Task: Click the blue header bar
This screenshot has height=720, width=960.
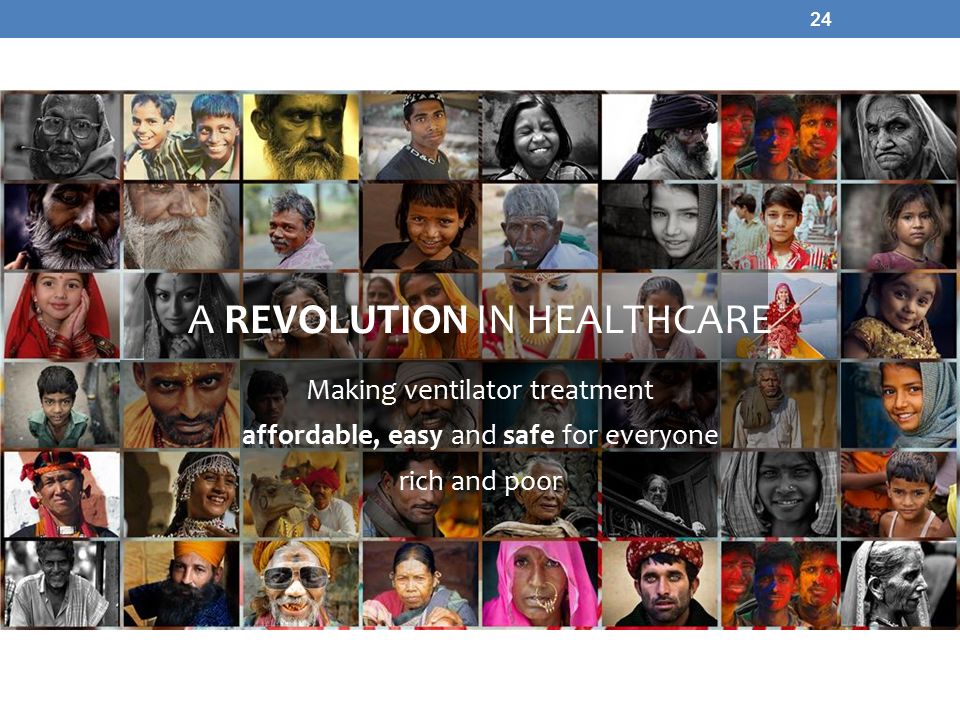Action: point(480,19)
